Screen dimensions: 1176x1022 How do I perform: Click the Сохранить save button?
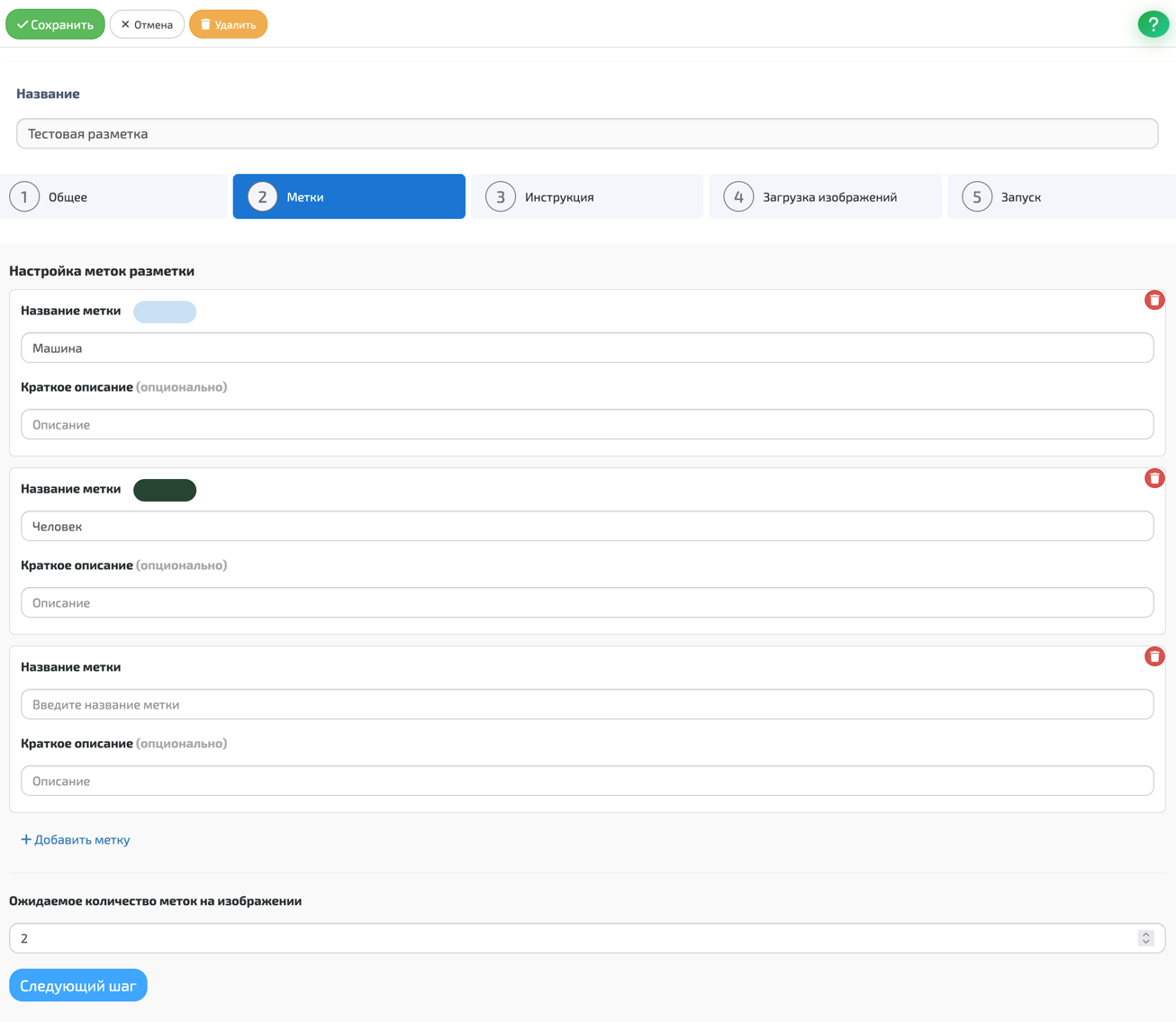(55, 24)
